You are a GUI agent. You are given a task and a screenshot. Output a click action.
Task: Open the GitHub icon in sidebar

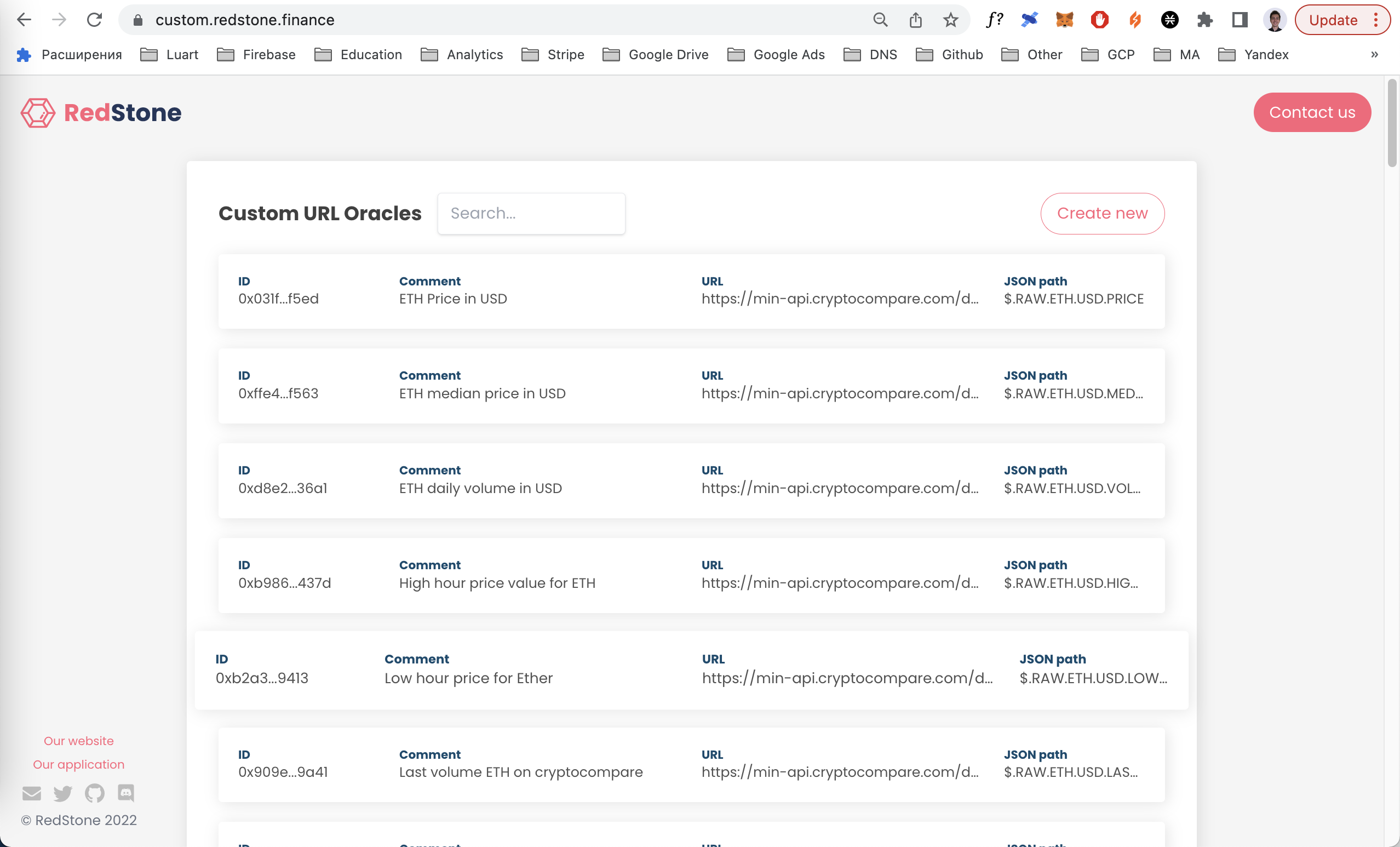pos(94,793)
